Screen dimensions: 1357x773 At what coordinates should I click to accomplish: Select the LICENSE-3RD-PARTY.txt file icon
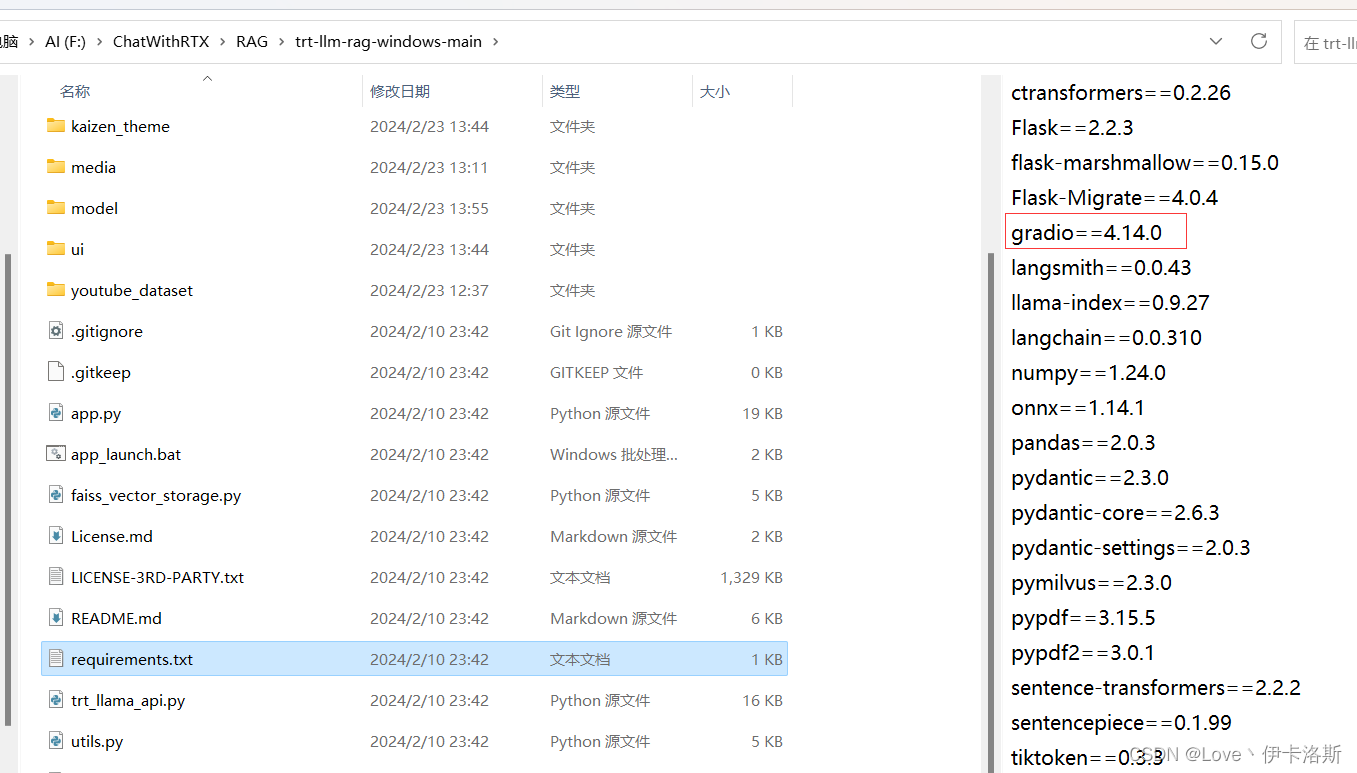[56, 577]
